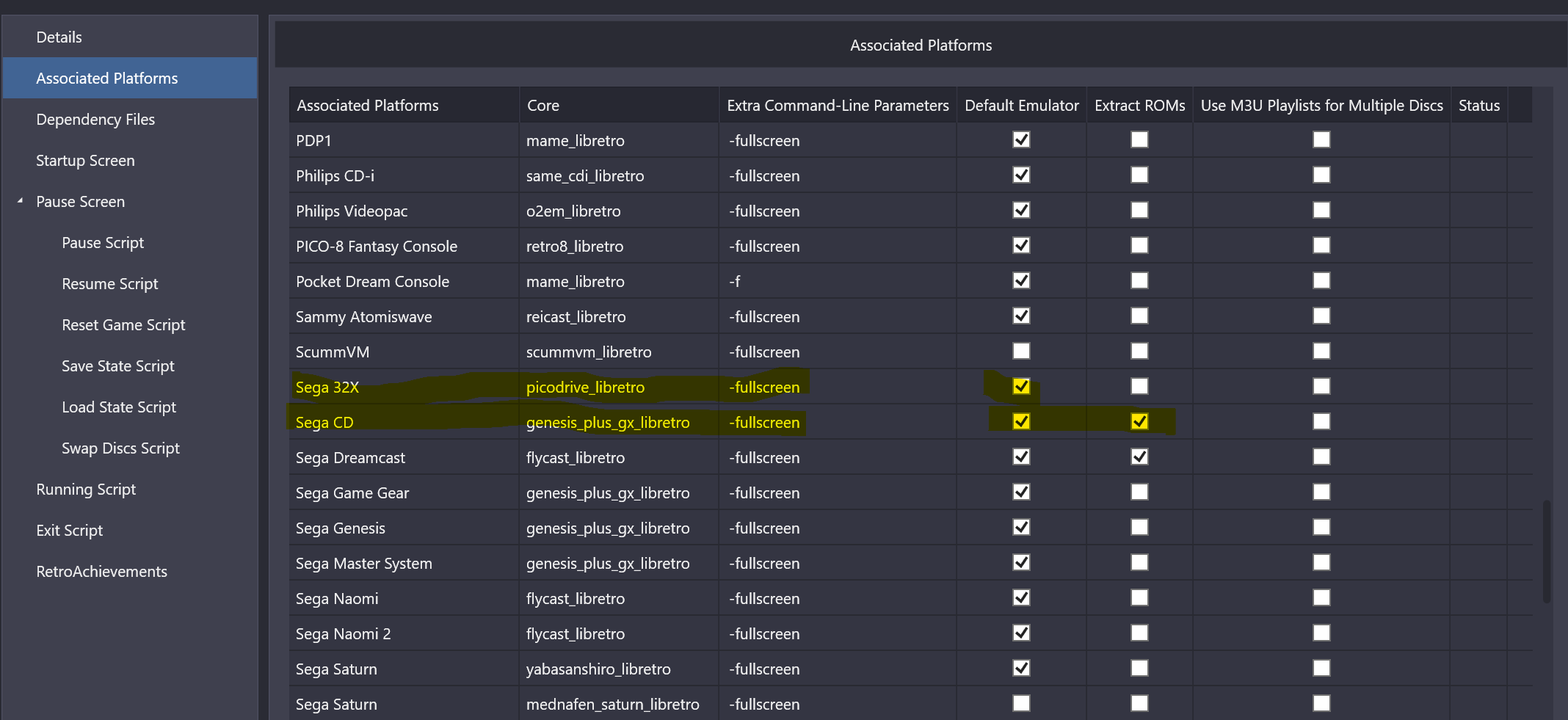Viewport: 1568px width, 720px height.
Task: Edit the o2em_libretro core cell
Action: click(x=620, y=211)
